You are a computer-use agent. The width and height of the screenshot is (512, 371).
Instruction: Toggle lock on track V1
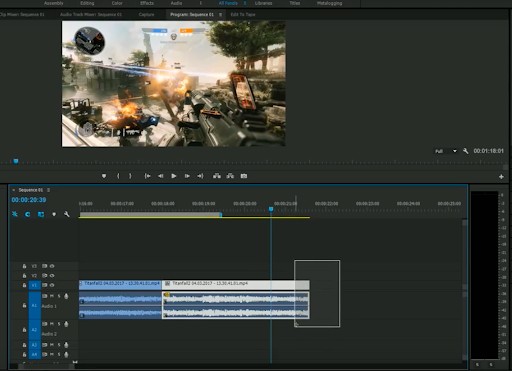pyautogui.click(x=24, y=285)
